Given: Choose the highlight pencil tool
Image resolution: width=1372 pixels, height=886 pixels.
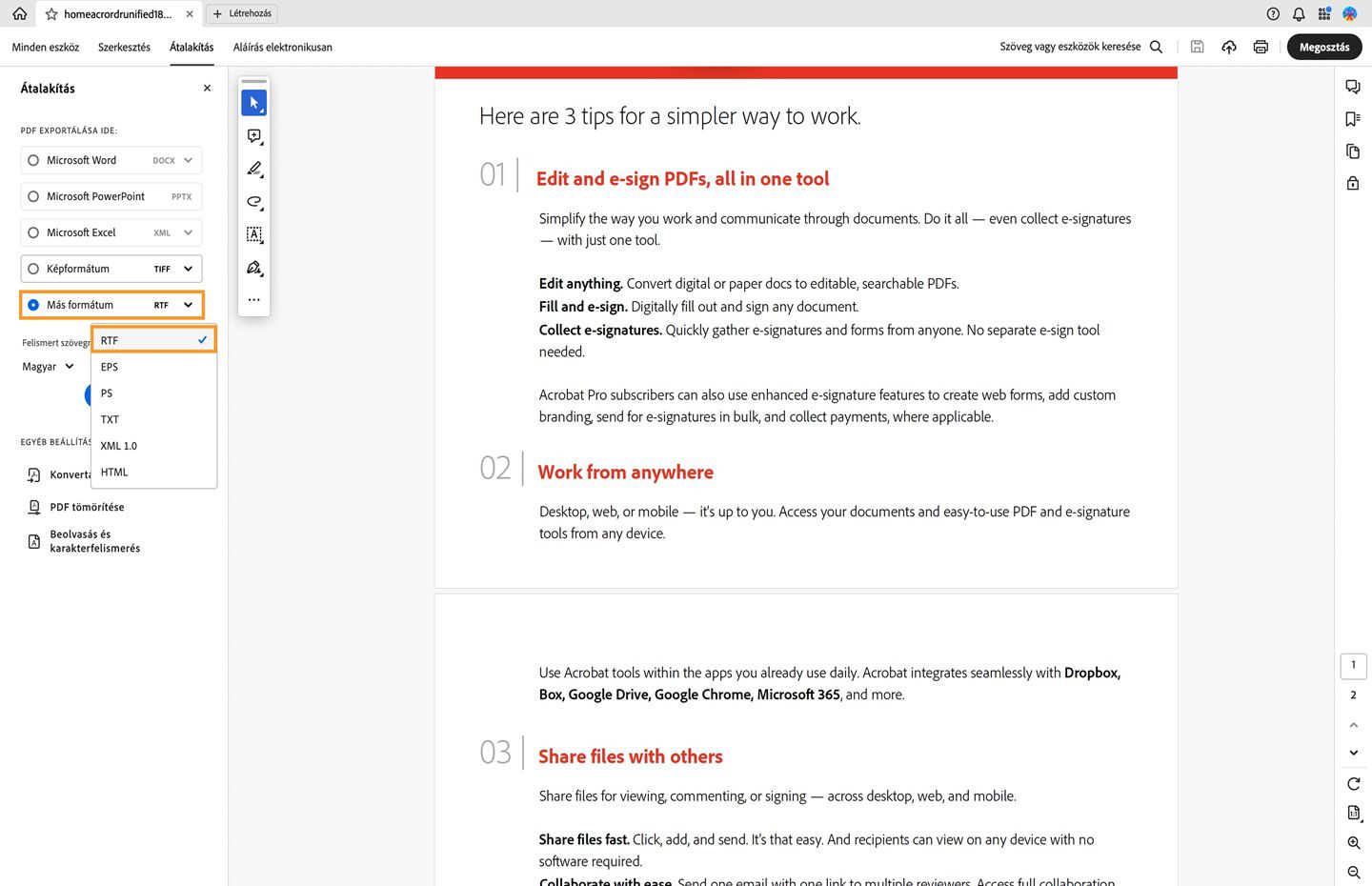Looking at the screenshot, I should pos(253,169).
